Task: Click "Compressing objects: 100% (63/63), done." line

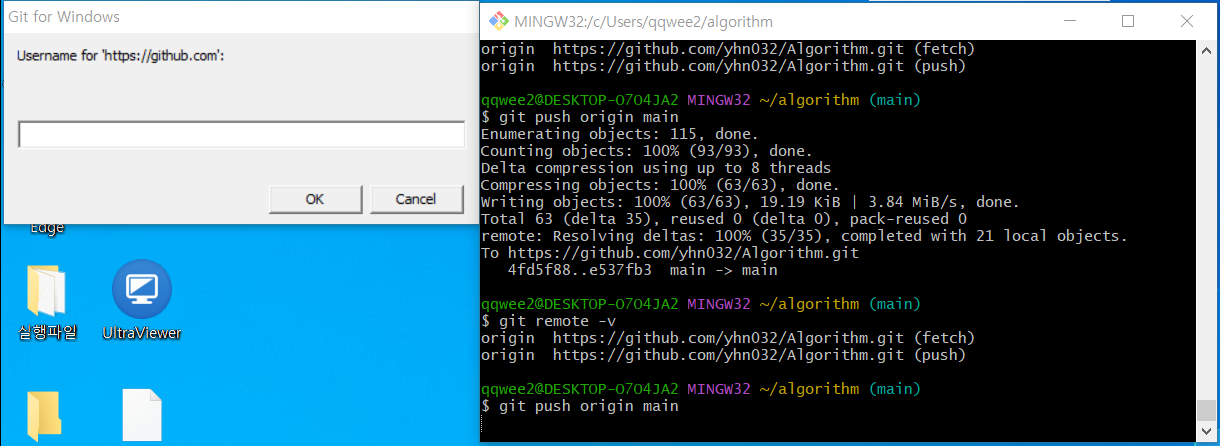Action: [x=660, y=185]
